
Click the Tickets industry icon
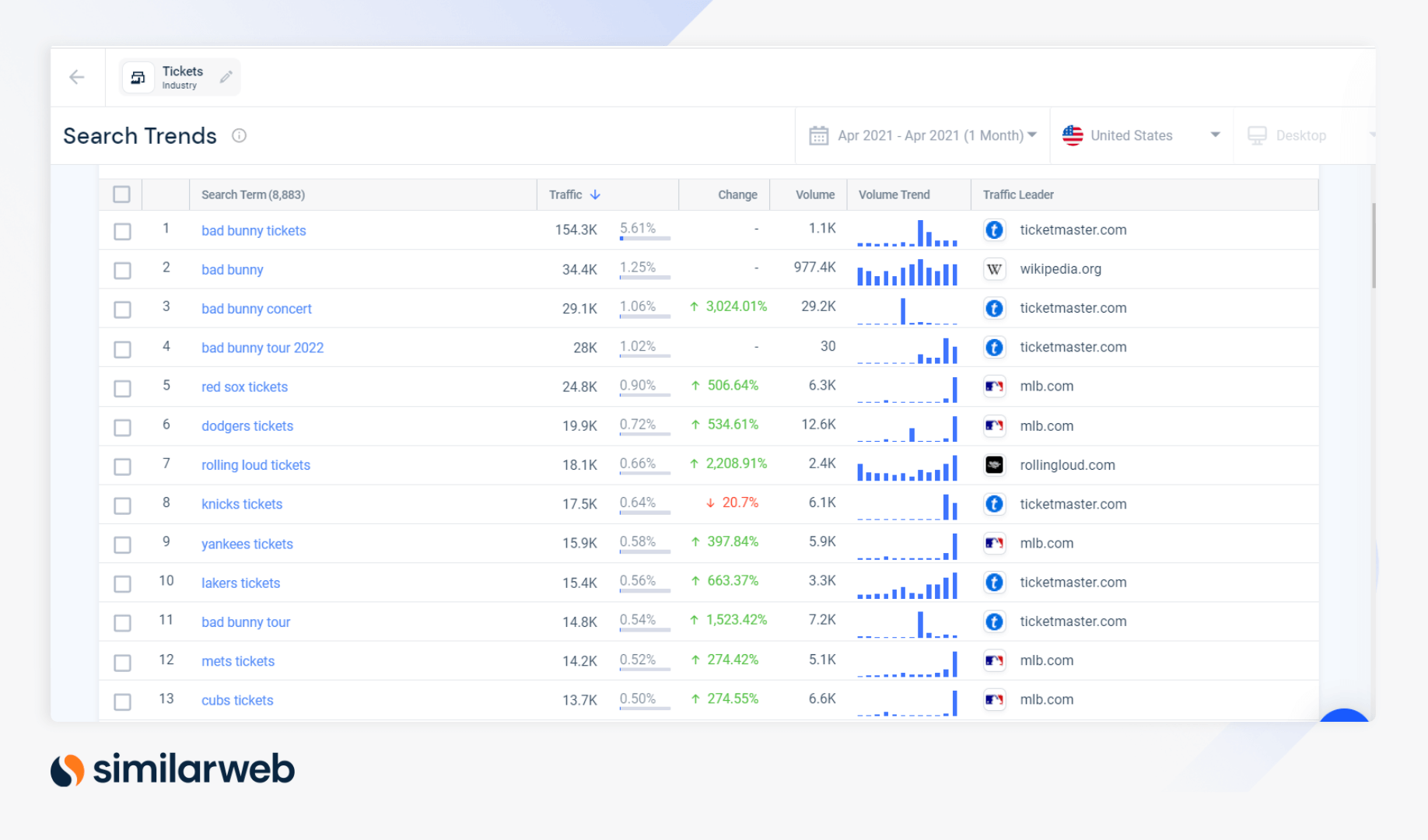click(138, 77)
